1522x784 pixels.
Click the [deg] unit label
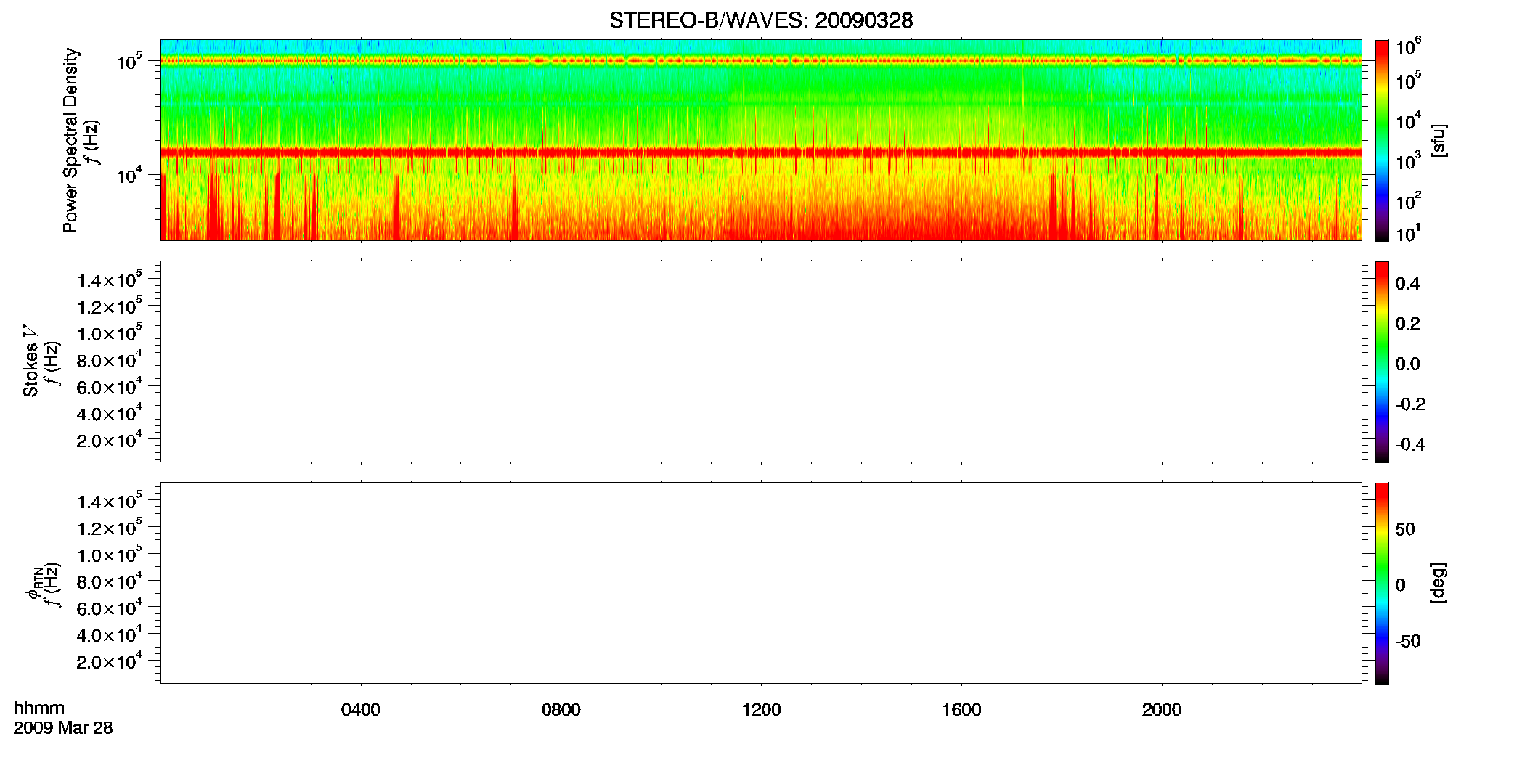[1438, 583]
